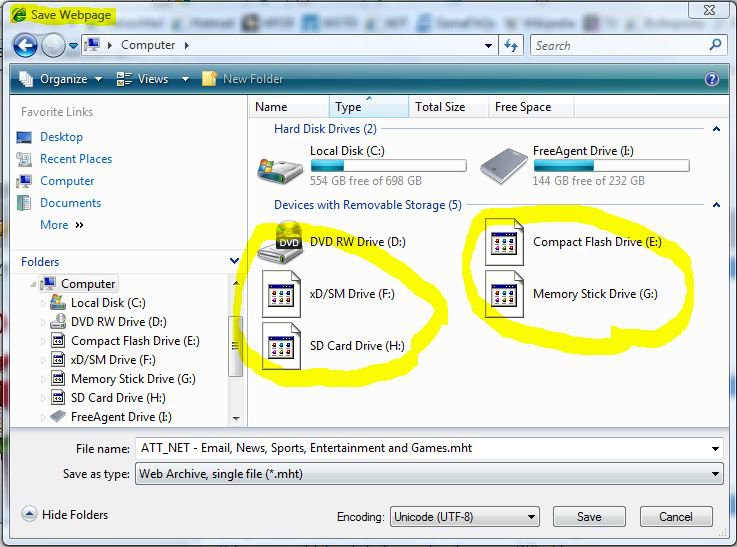Expand the arrow after Computer in path

[187, 45]
